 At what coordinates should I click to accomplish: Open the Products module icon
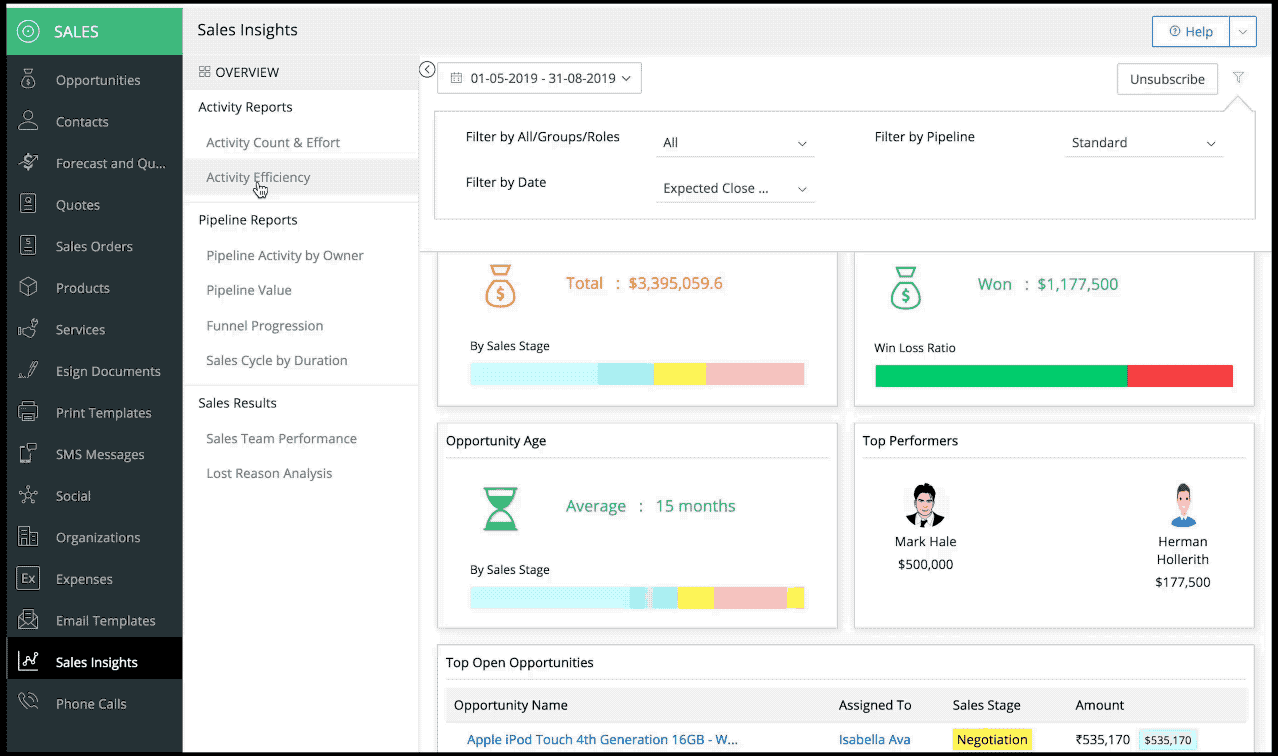[27, 287]
